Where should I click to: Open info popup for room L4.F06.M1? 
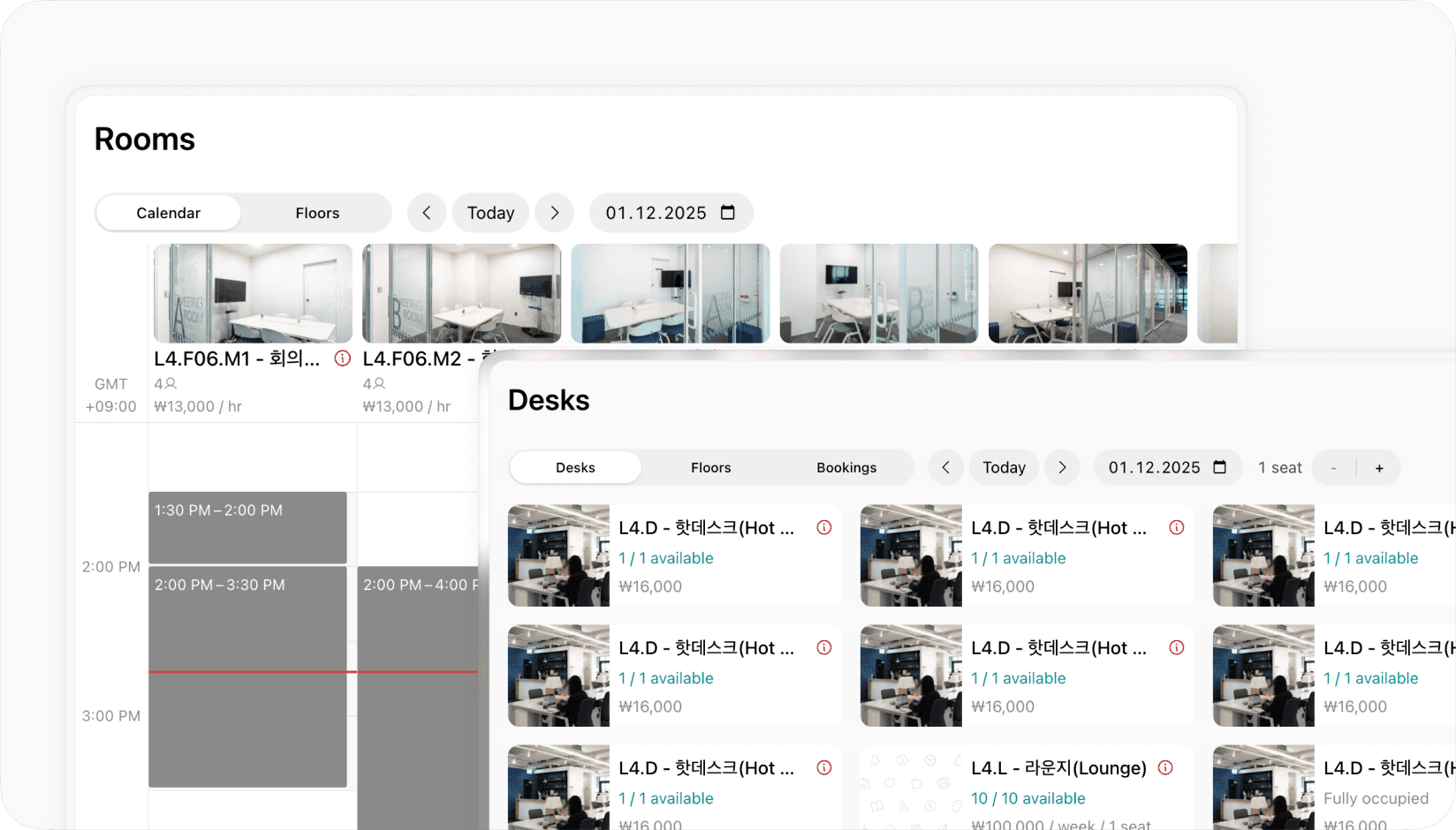coord(341,358)
